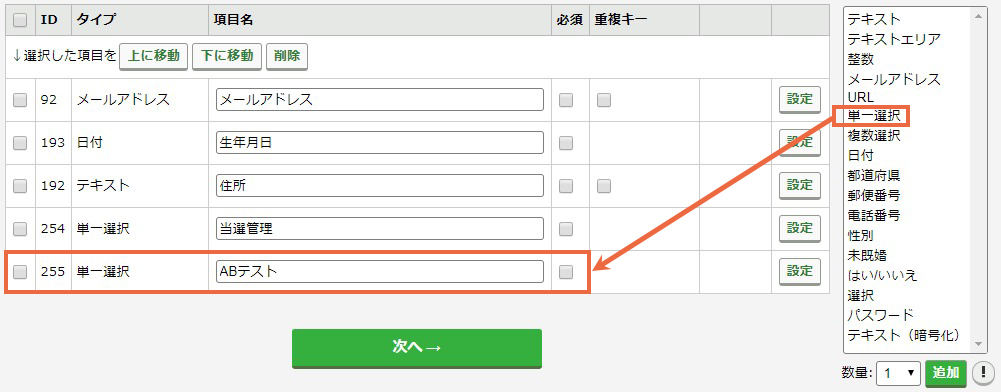Click the green 追加 button
Viewport: 1001px width, 392px height.
click(x=945, y=373)
